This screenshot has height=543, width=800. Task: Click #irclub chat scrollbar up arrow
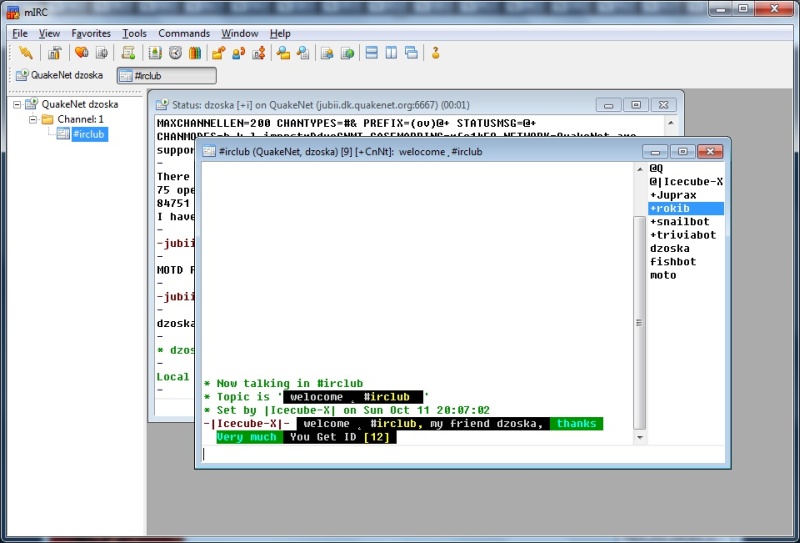tap(639, 168)
